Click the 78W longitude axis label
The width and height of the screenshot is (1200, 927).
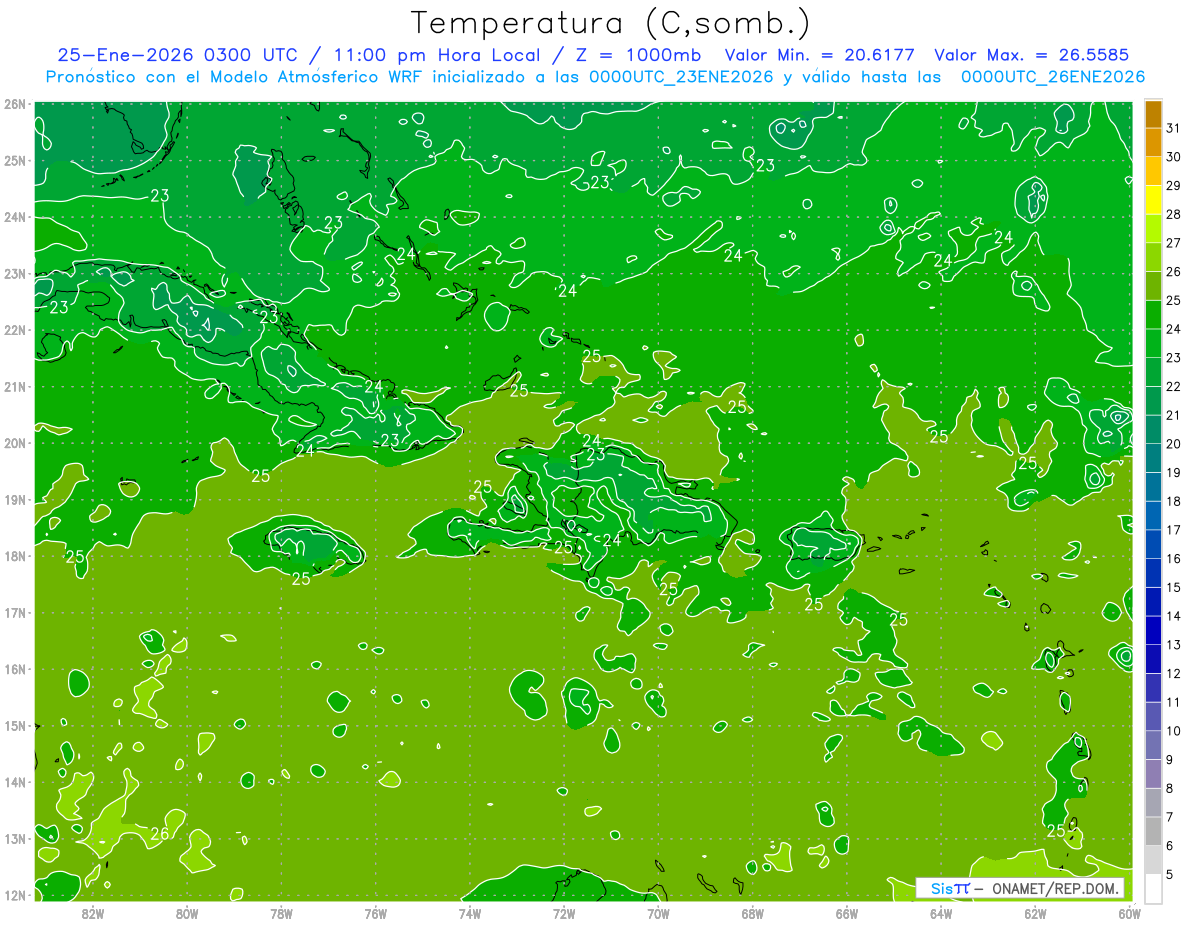pos(281,913)
